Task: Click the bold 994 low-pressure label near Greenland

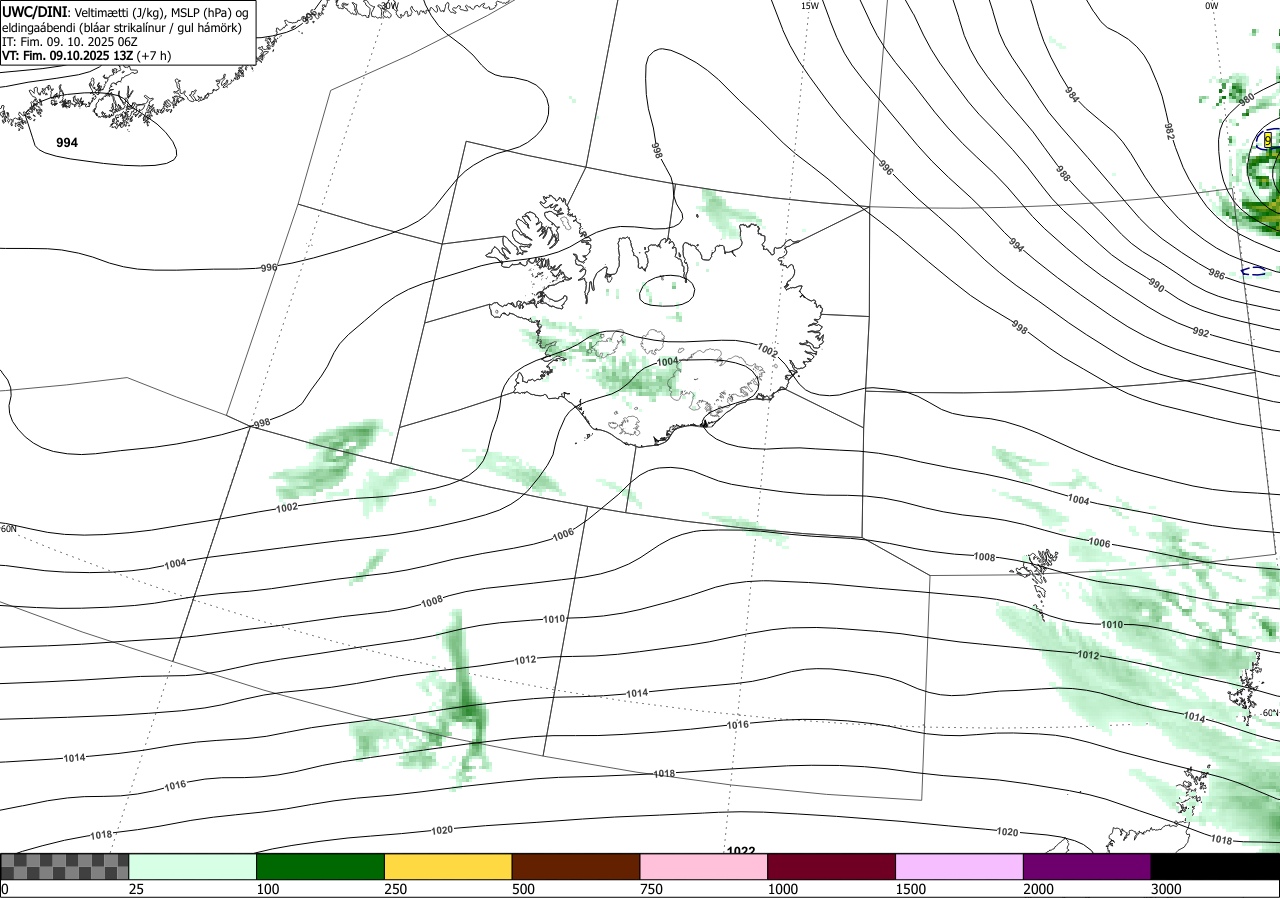Action: coord(67,143)
